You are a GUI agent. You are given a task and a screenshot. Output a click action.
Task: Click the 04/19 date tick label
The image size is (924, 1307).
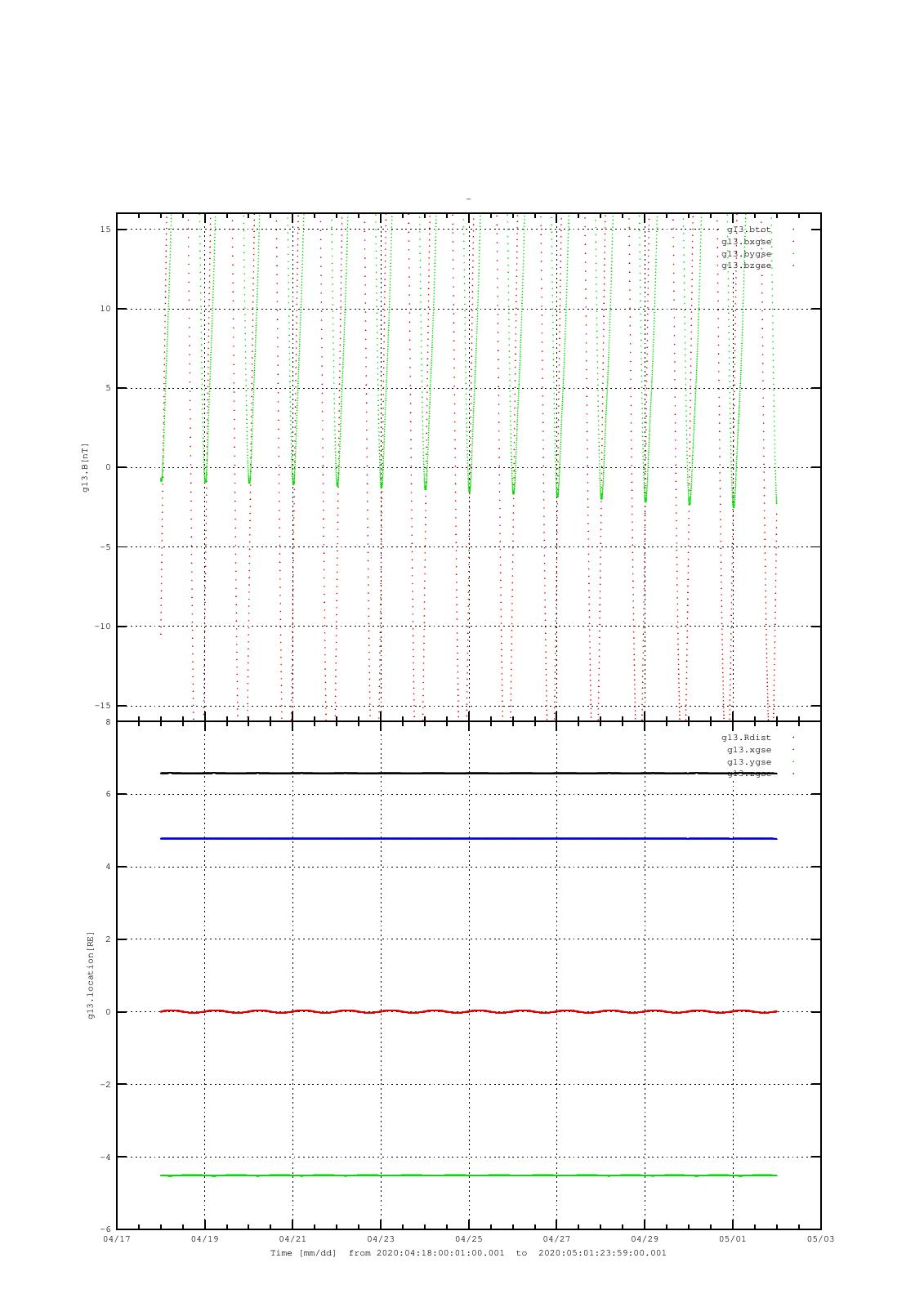pos(204,1239)
